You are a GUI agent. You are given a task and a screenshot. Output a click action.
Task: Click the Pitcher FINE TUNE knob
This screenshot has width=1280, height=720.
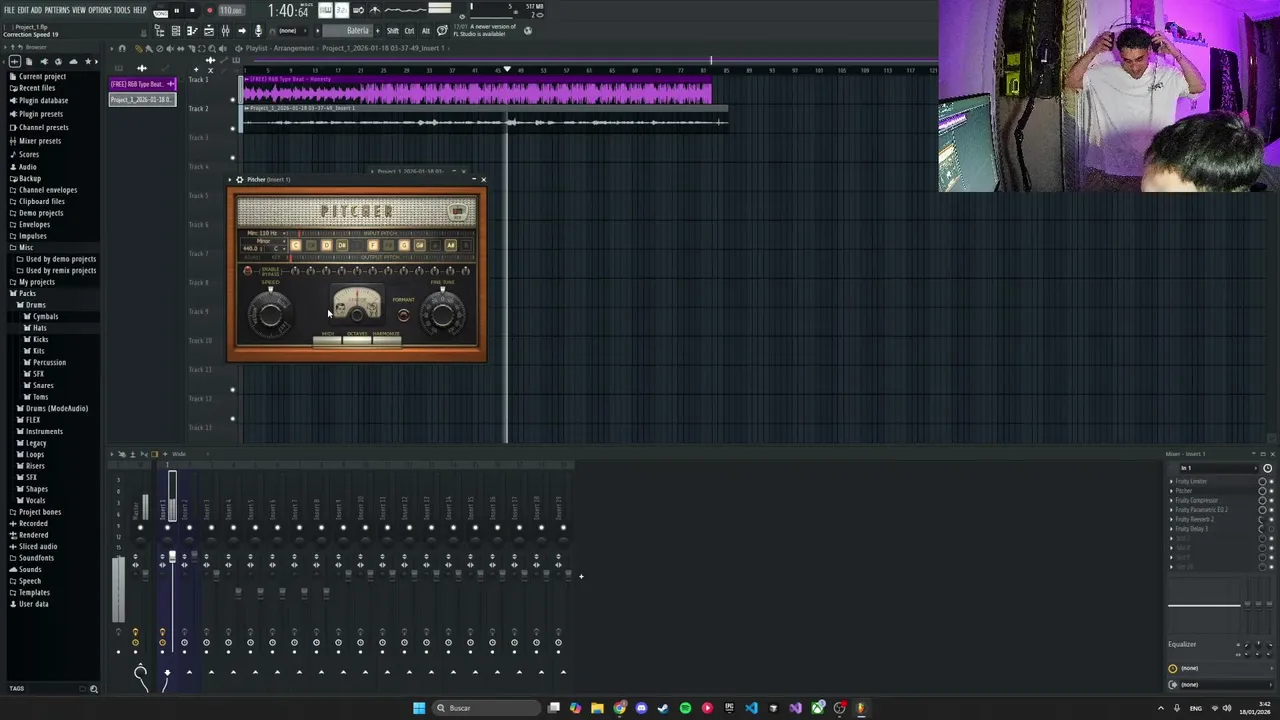(442, 315)
